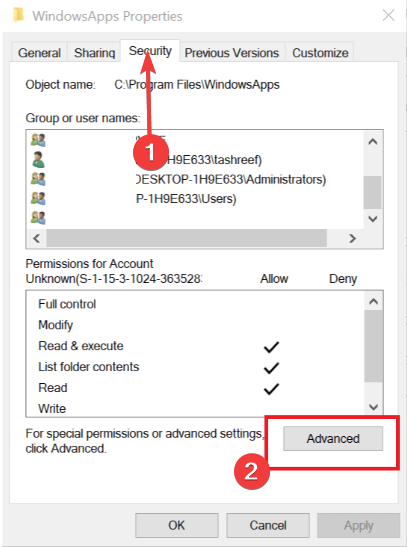This screenshot has width=407, height=547.
Task: Switch to the General tab
Action: pos(39,53)
